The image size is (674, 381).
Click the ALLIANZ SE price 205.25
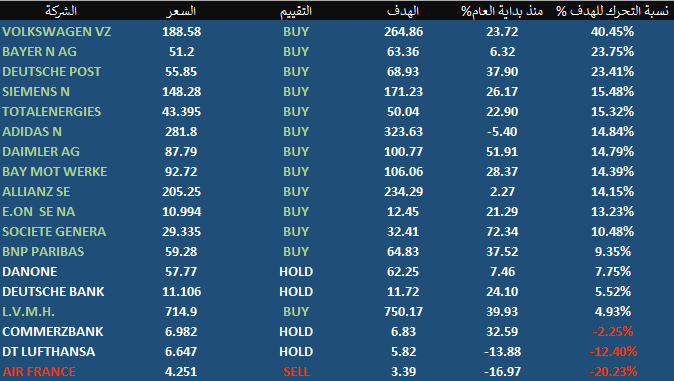[181, 191]
